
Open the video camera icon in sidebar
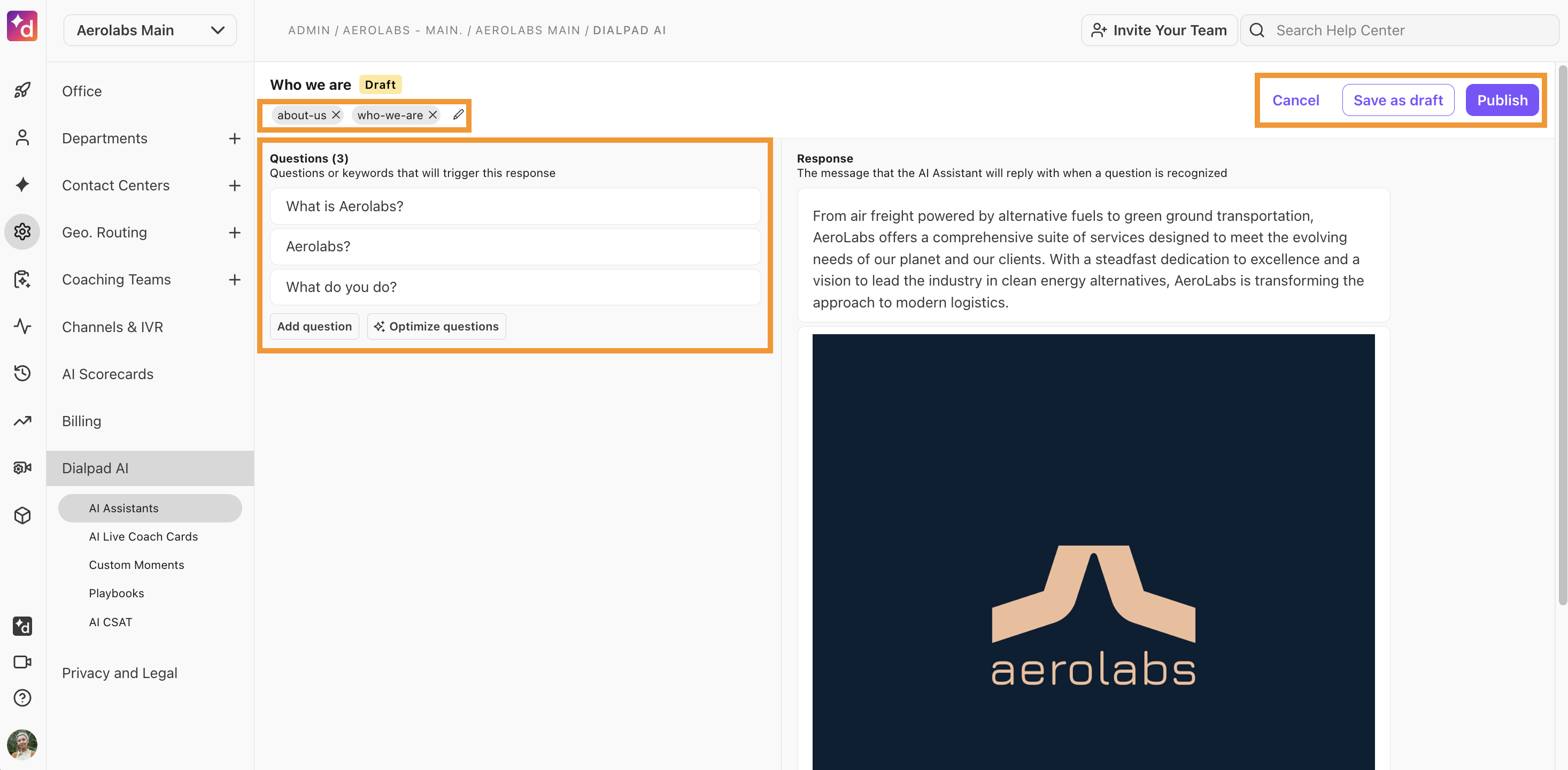pos(22,661)
